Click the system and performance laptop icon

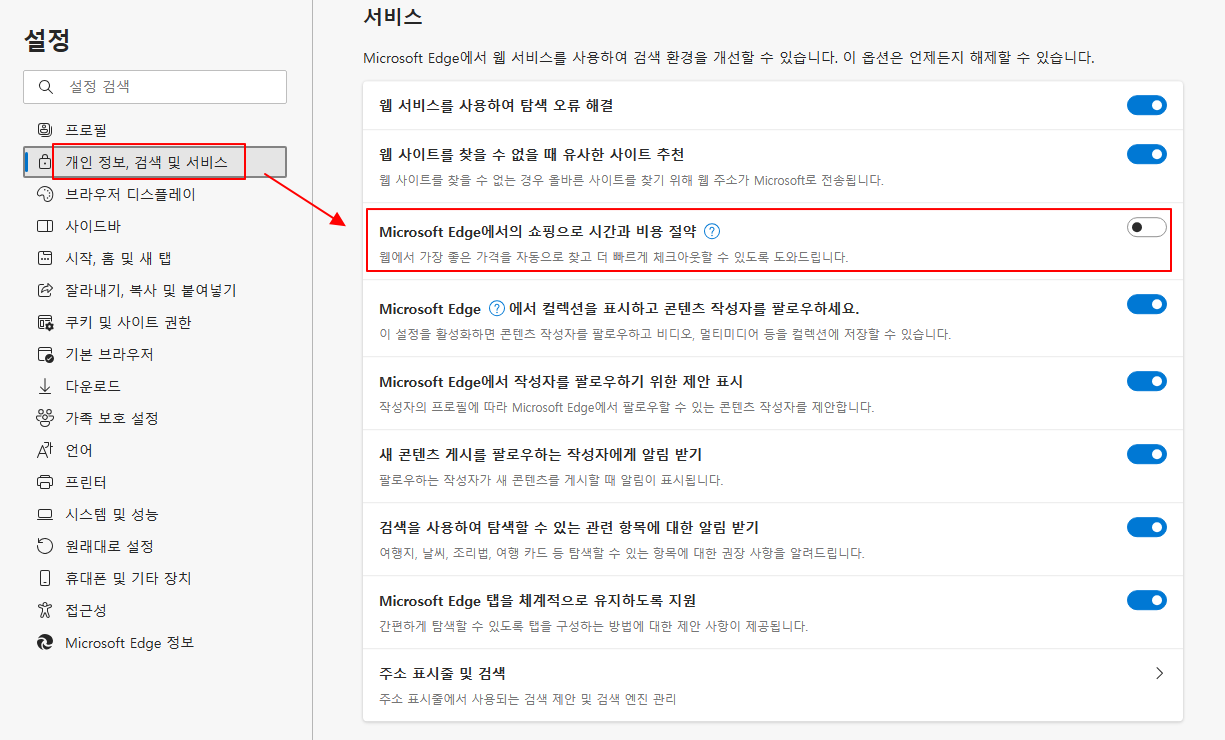[x=44, y=514]
